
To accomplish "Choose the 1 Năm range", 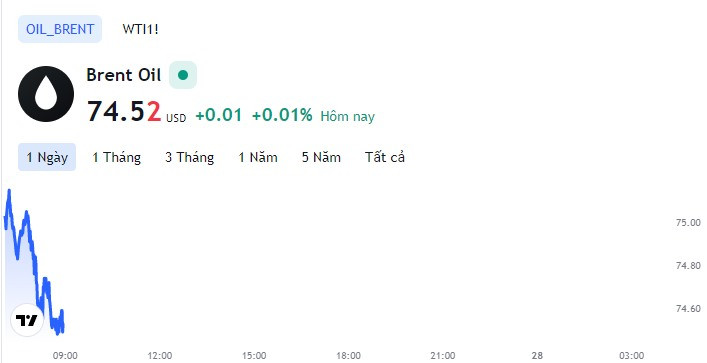I will tap(258, 157).
